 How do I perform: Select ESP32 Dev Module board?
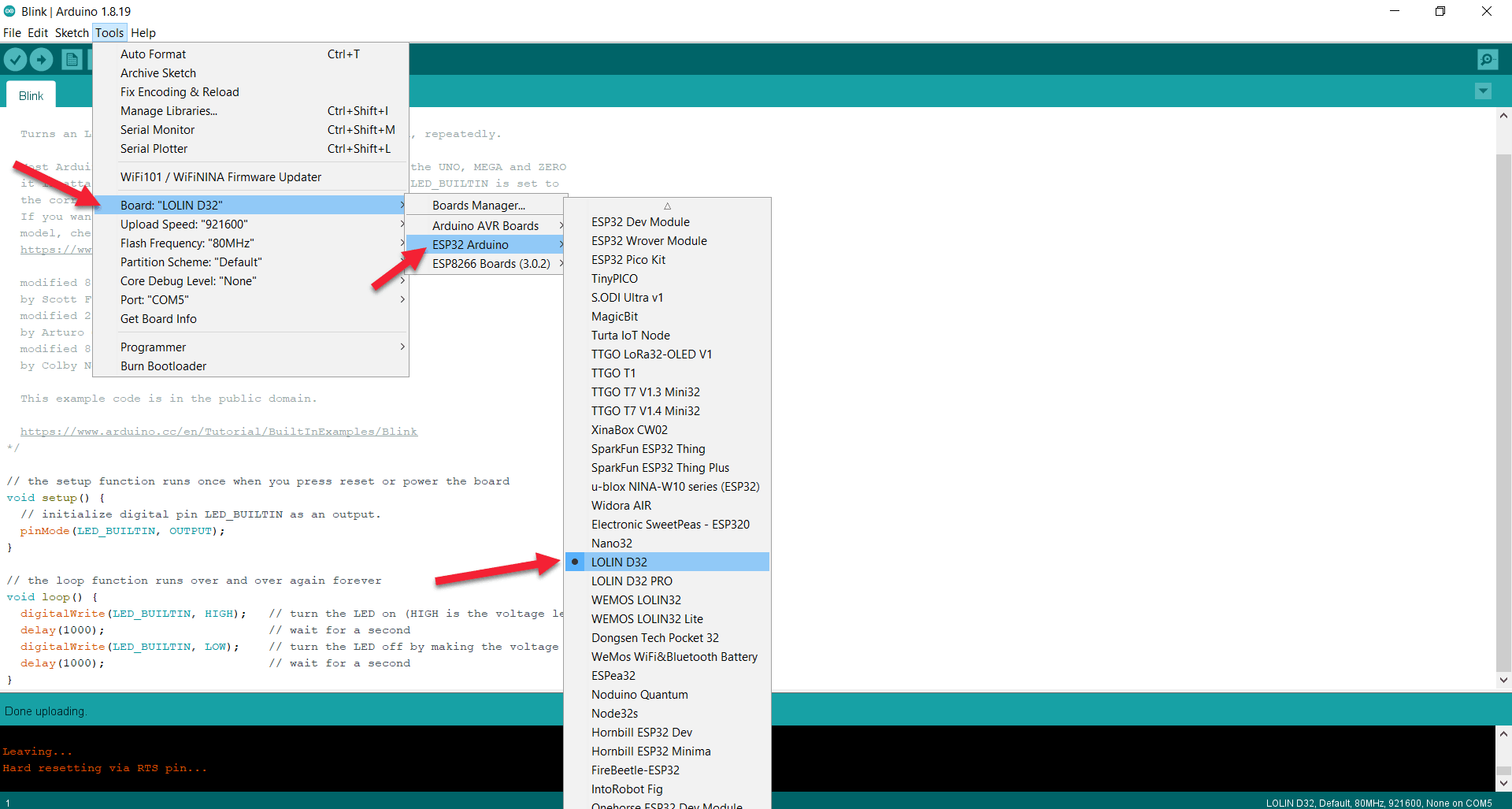click(667, 222)
